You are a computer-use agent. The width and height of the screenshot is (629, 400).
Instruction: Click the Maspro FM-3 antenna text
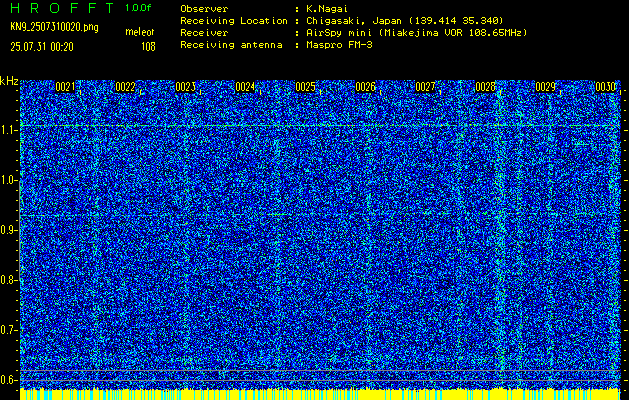(x=339, y=45)
